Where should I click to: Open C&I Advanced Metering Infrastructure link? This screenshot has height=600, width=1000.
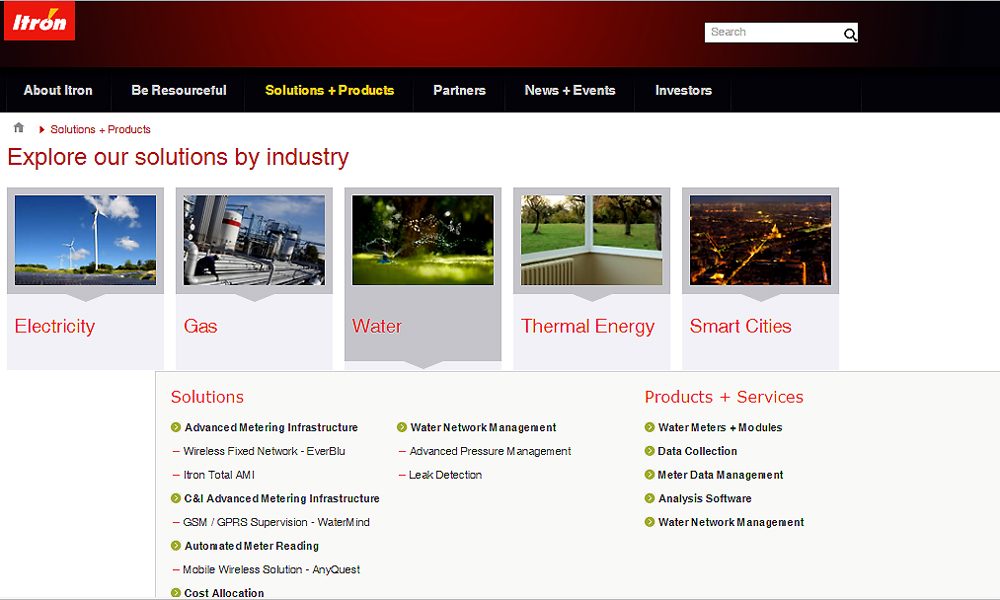pos(282,499)
